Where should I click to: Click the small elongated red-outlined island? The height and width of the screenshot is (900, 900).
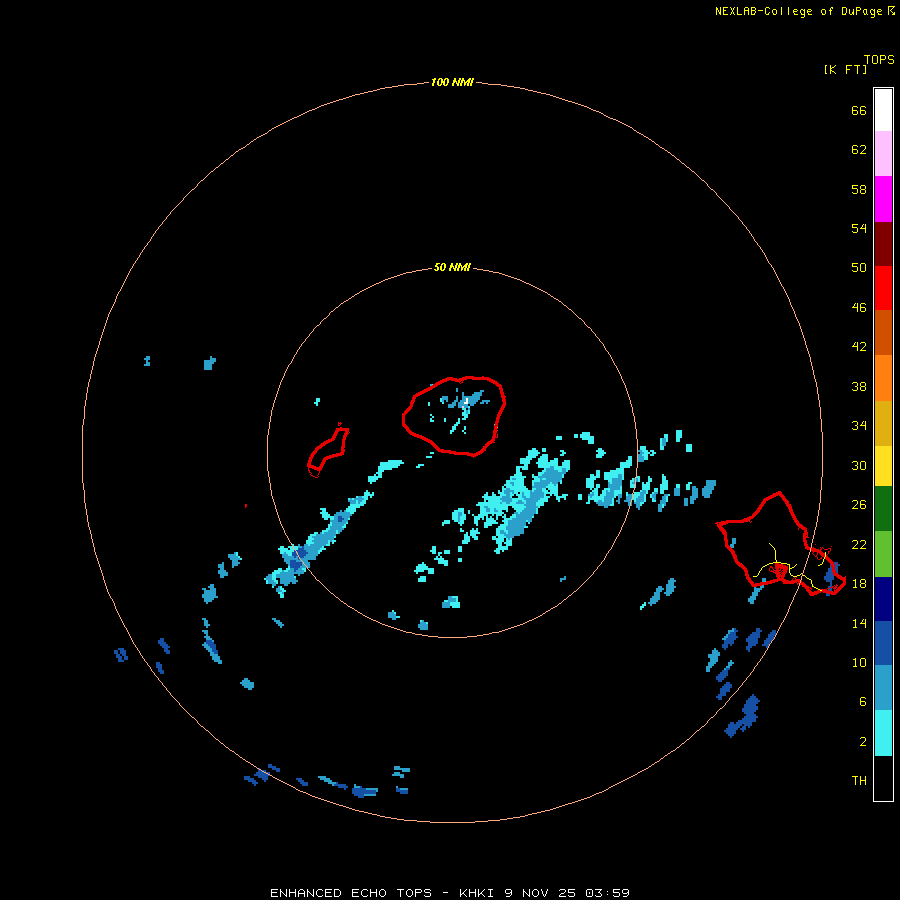click(328, 451)
